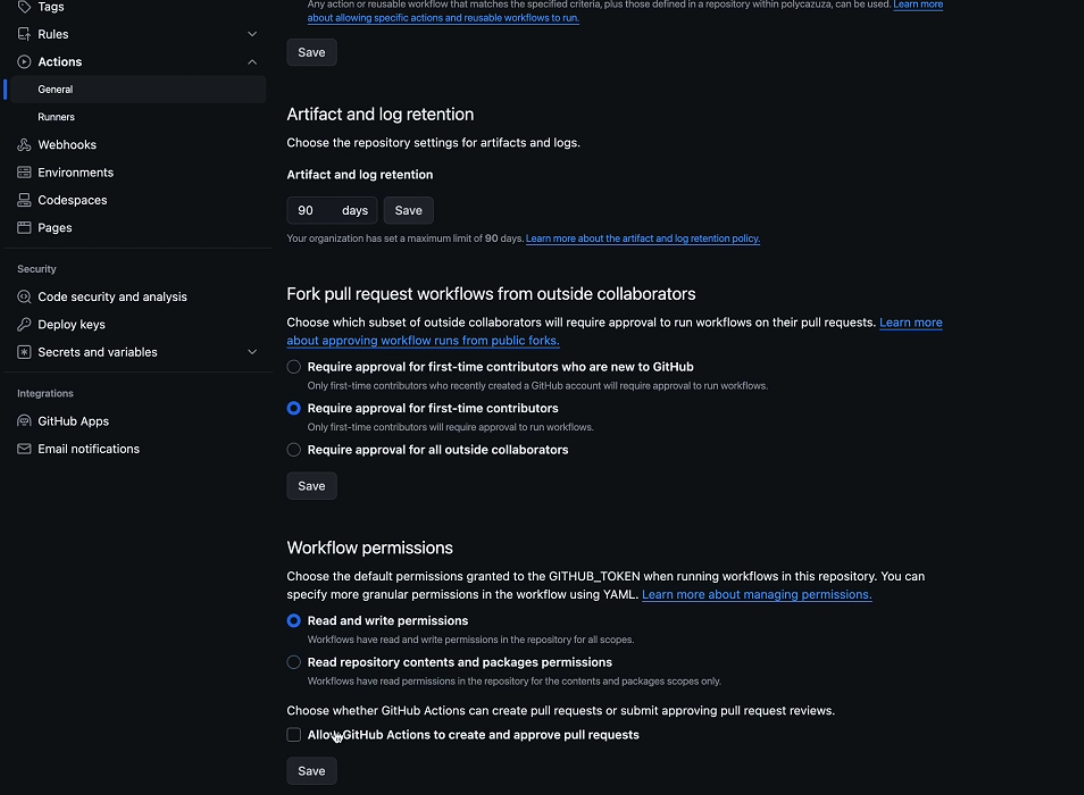Collapse the Actions section chevron

pos(252,62)
